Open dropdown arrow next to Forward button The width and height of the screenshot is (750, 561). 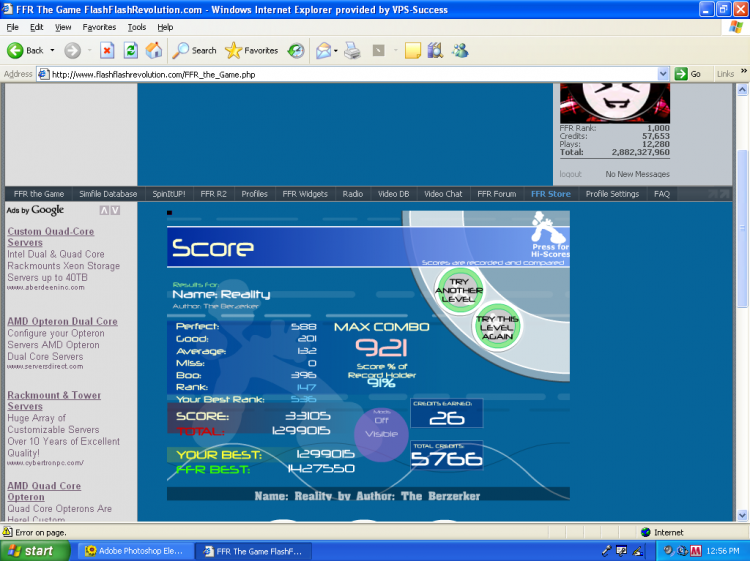point(89,50)
